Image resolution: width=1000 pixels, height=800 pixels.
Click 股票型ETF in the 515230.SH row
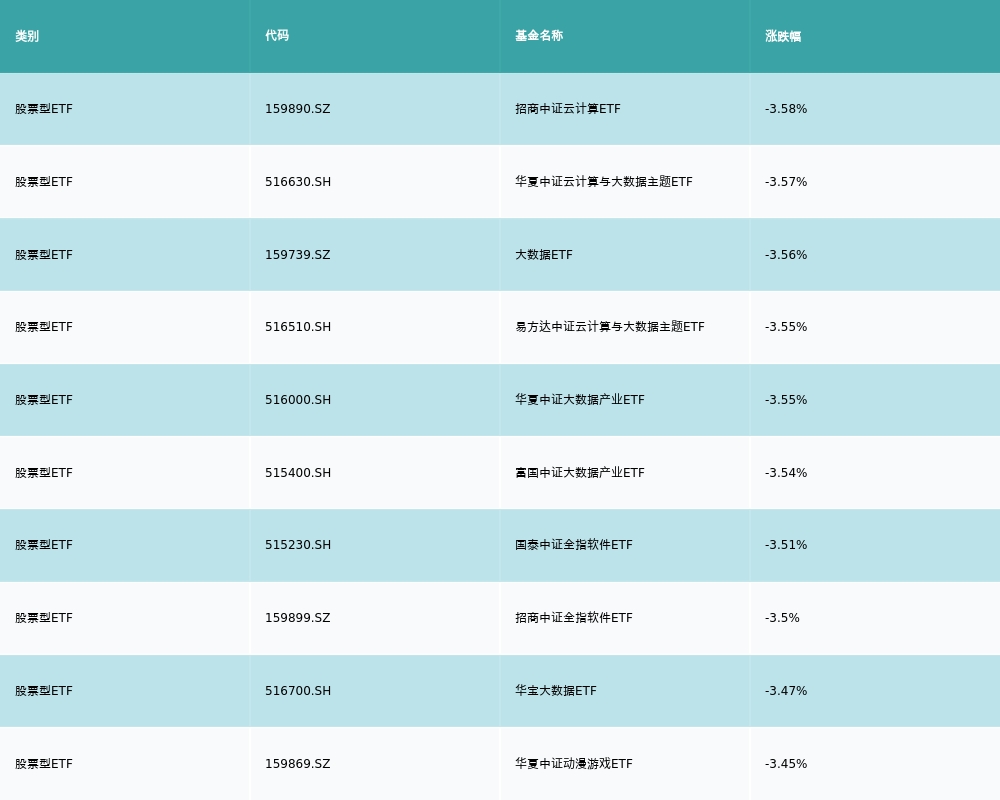44,545
